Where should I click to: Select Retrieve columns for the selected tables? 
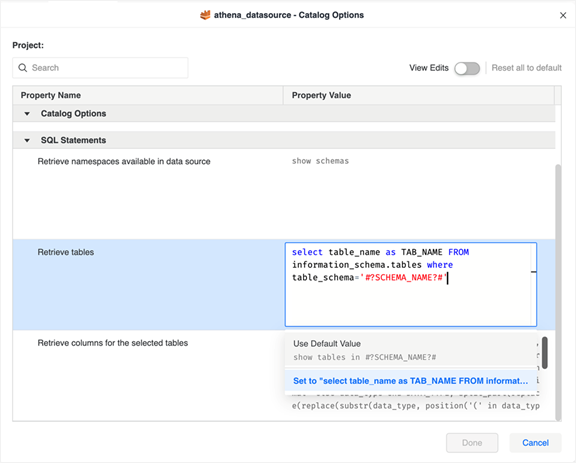[113, 343]
